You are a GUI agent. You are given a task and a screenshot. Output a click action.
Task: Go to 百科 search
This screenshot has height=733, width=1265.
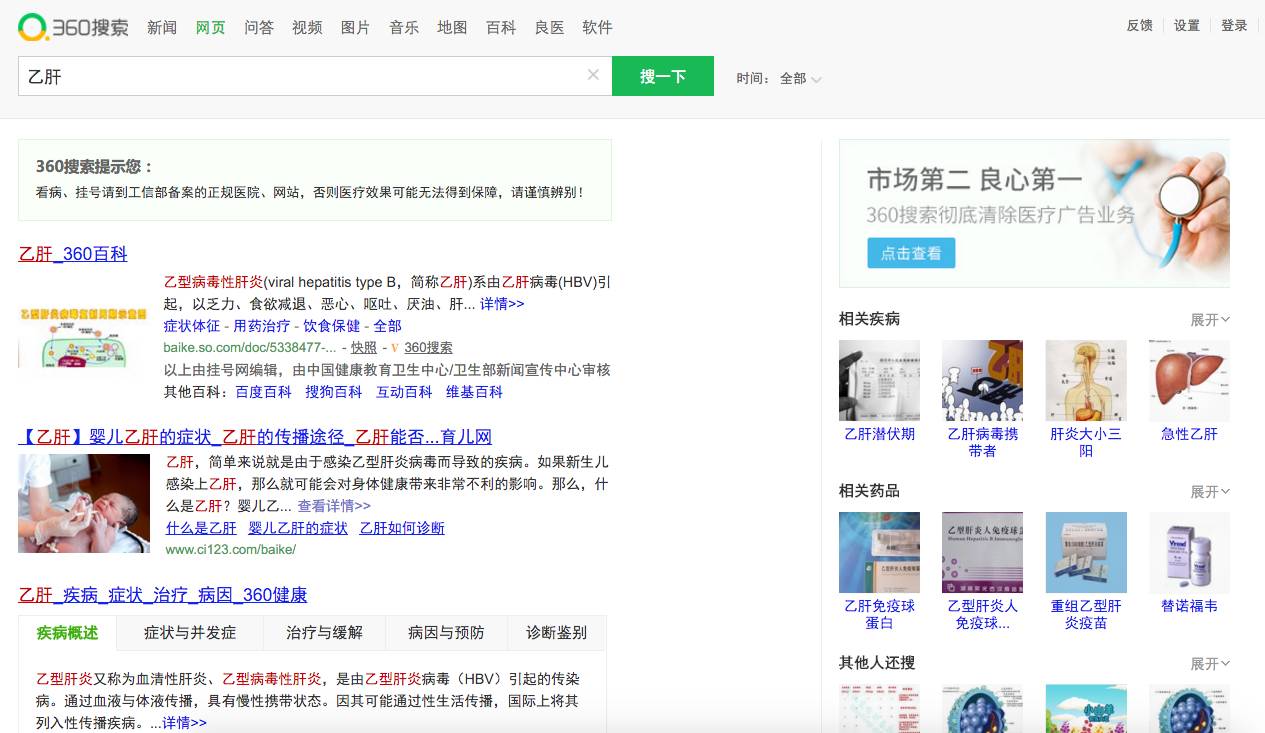(x=501, y=27)
